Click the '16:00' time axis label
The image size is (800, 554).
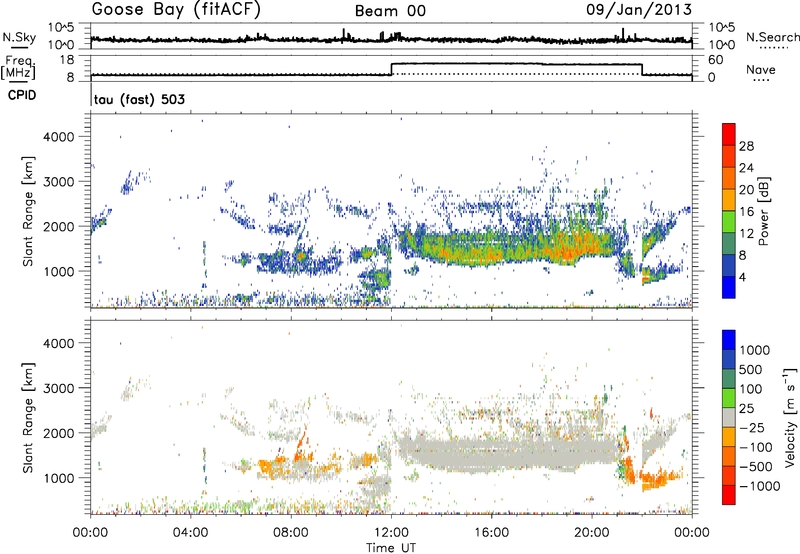point(491,533)
